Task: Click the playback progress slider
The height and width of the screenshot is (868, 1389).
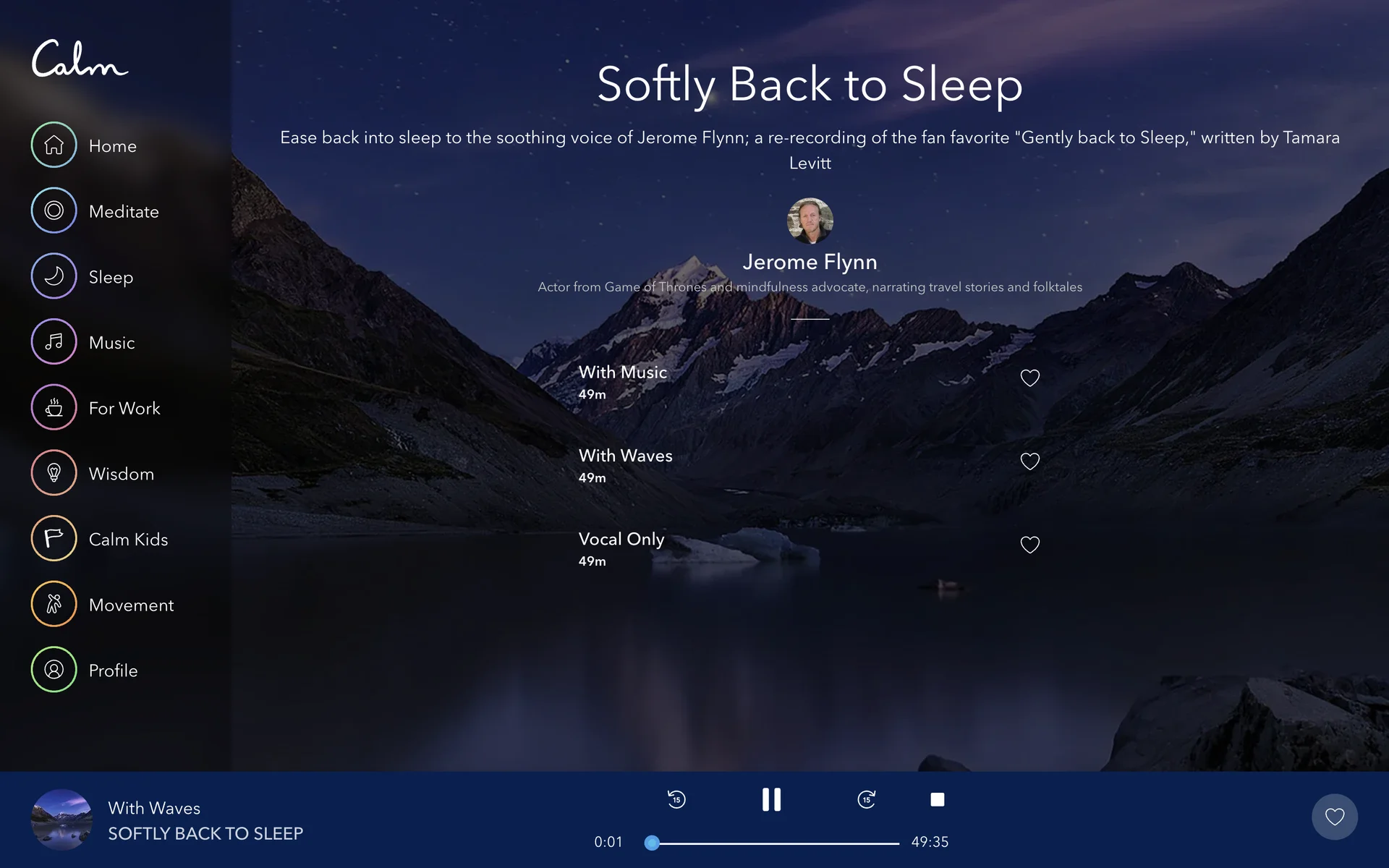Action: point(774,843)
